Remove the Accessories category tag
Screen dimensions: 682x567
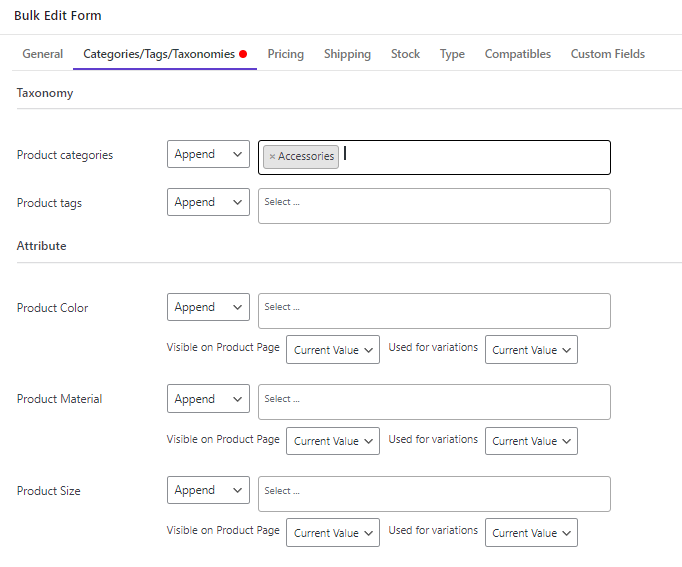(272, 157)
